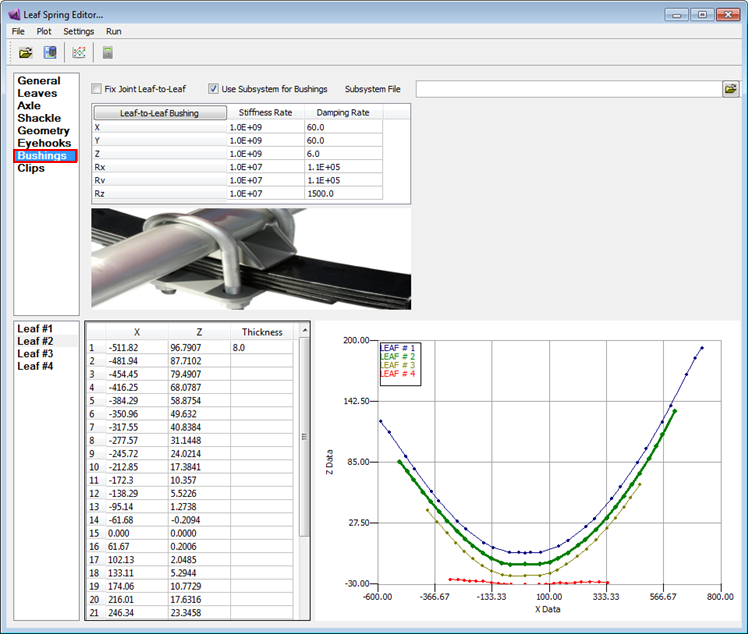Click the open folder toolbar icon
This screenshot has width=748, height=634.
tap(26, 52)
